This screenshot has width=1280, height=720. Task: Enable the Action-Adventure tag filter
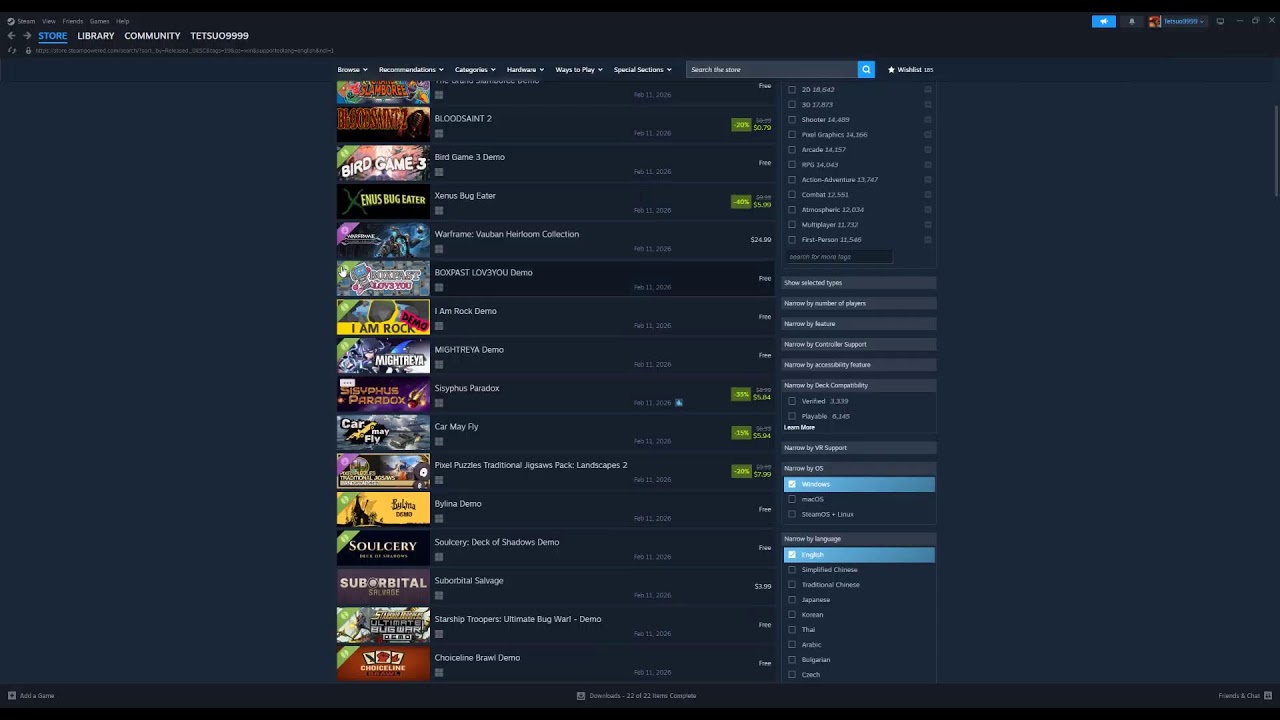(x=792, y=180)
